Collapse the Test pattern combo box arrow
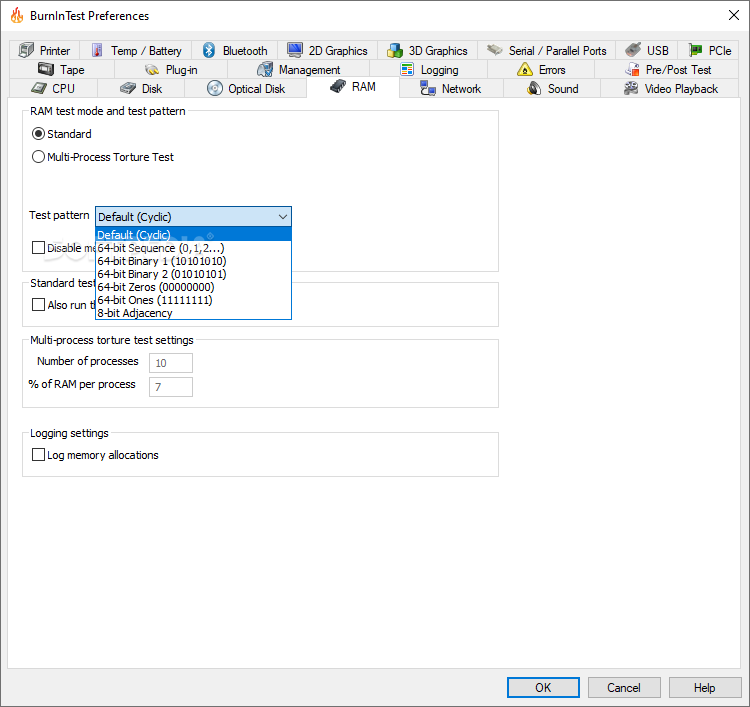The width and height of the screenshot is (750, 707). pos(283,217)
